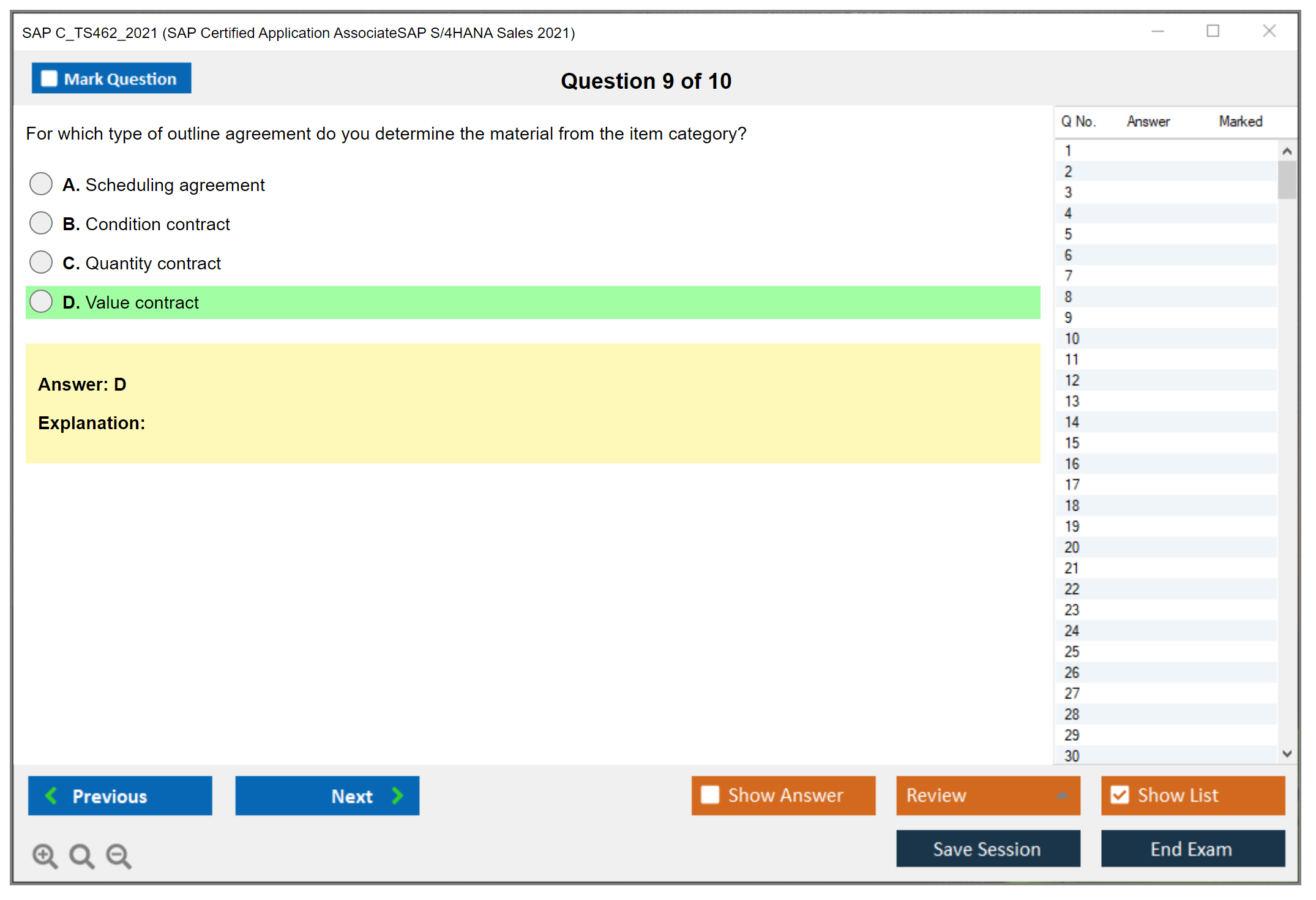
Task: Select question 20 in the list
Action: pos(1072,547)
